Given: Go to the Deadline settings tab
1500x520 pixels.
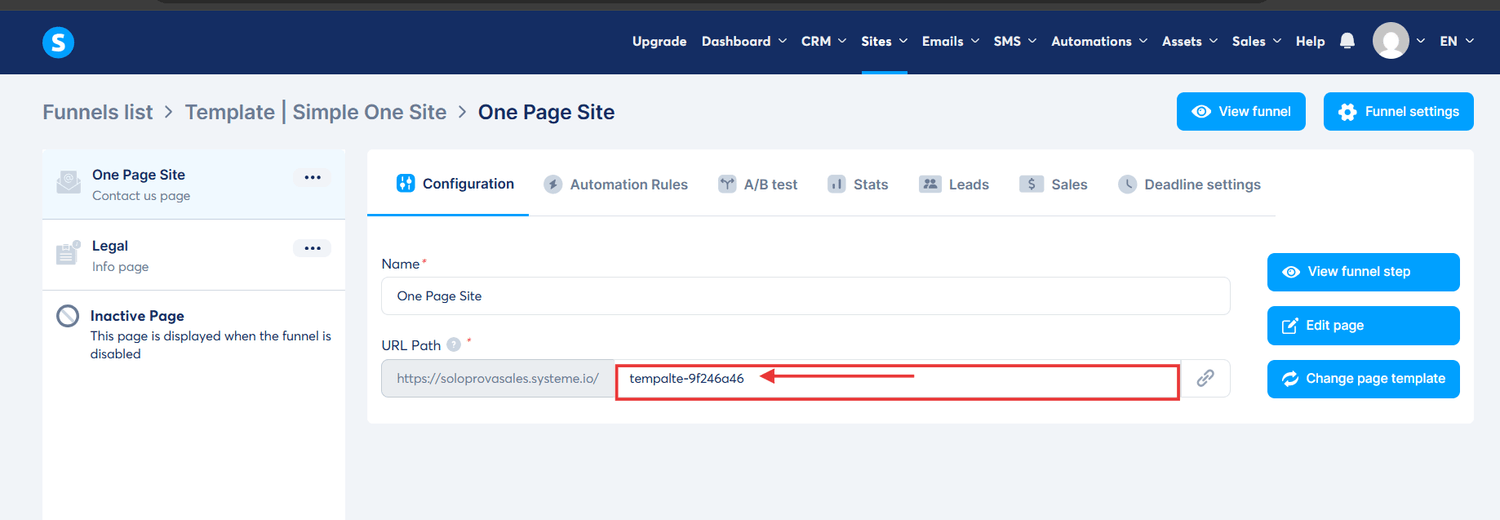Looking at the screenshot, I should point(1190,184).
